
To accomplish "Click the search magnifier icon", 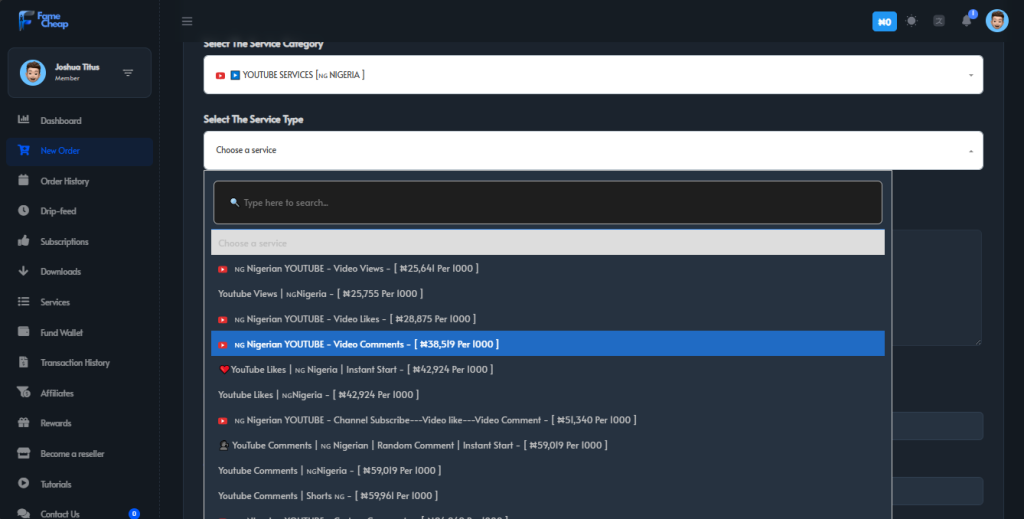I will [234, 202].
